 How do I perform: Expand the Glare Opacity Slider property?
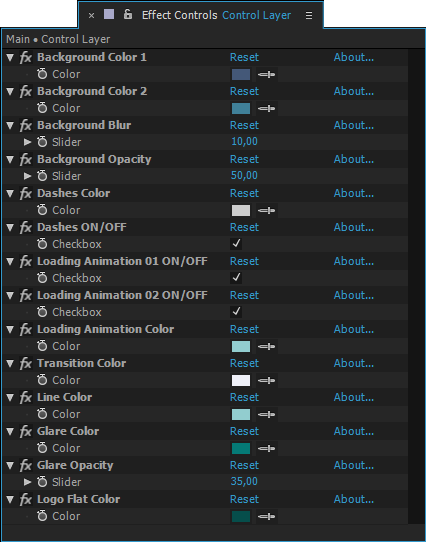(28, 482)
